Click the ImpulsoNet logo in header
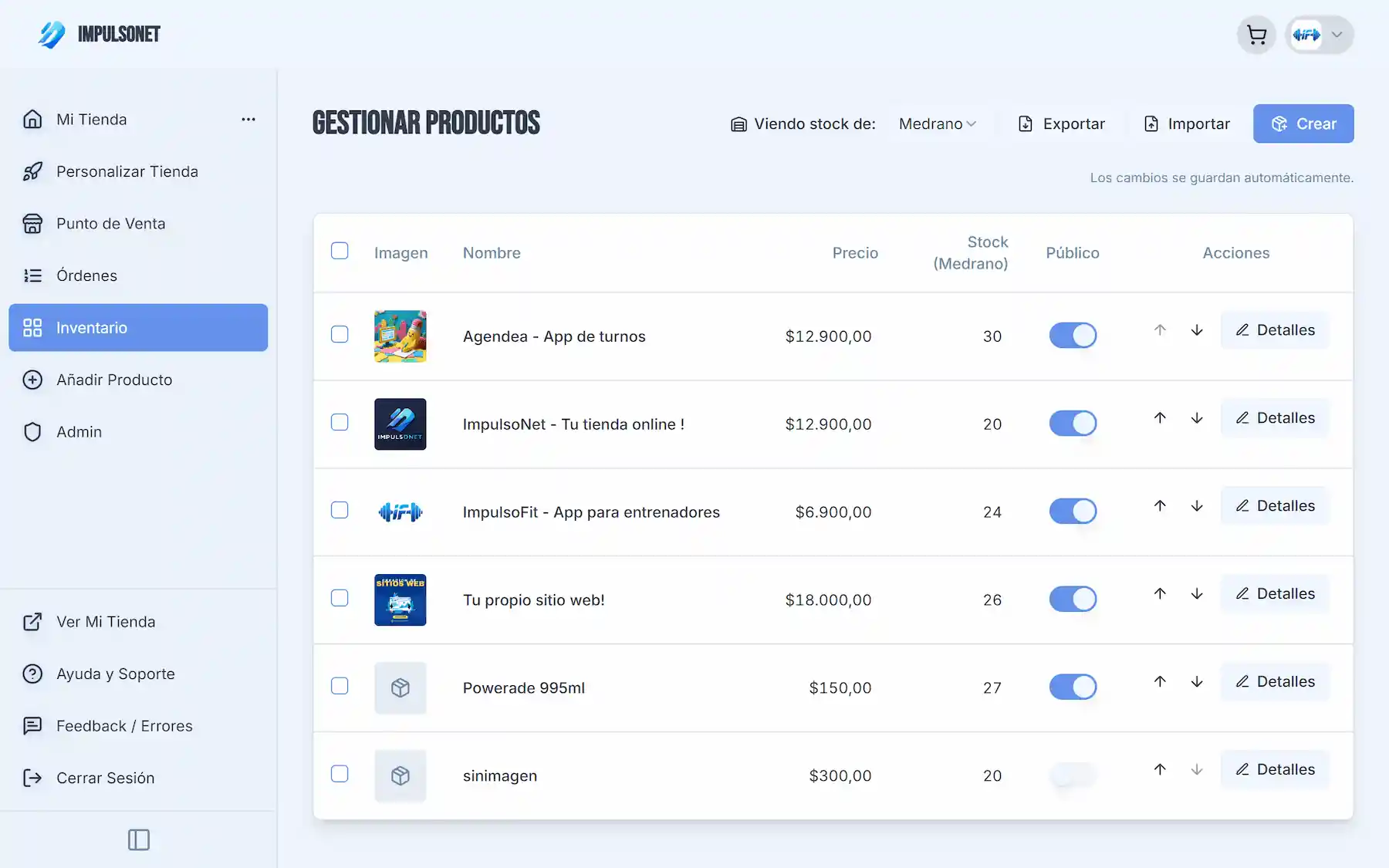 coord(100,35)
